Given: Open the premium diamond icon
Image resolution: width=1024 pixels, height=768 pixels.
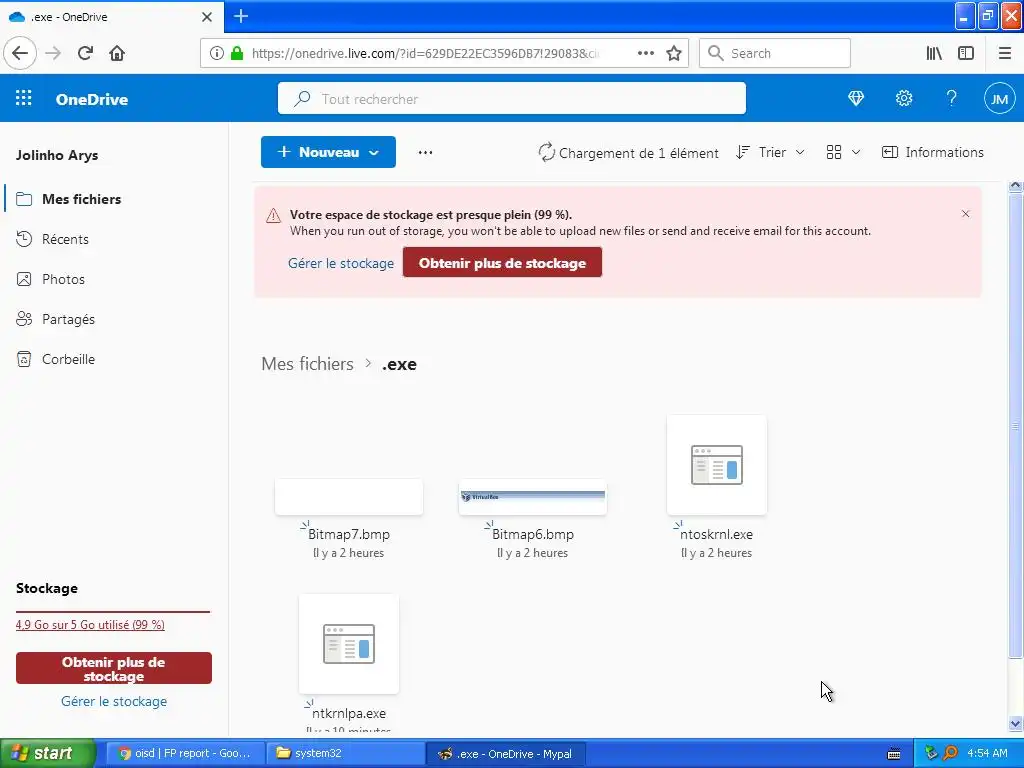Looking at the screenshot, I should pyautogui.click(x=856, y=99).
